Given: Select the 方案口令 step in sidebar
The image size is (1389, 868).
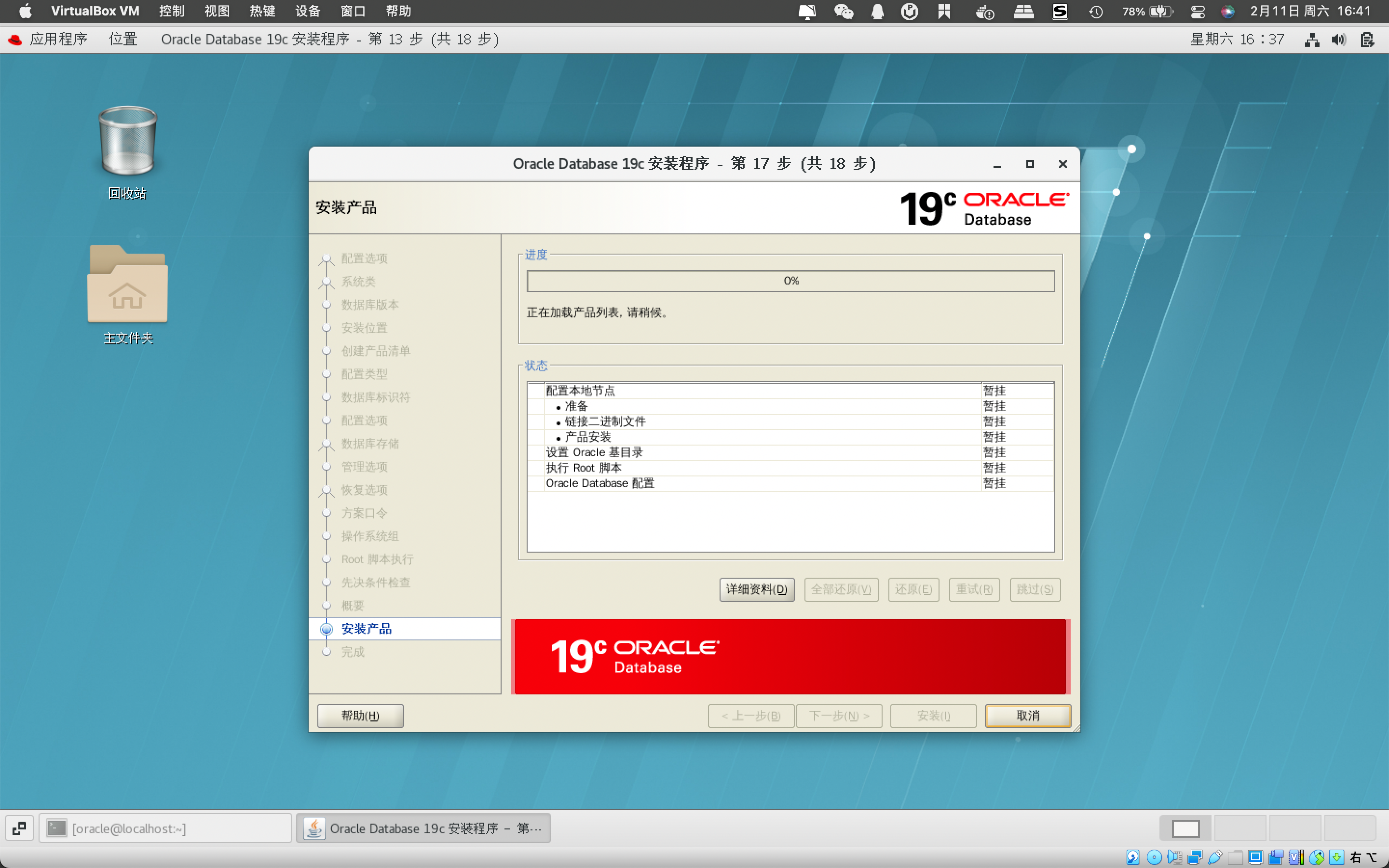Looking at the screenshot, I should [364, 513].
